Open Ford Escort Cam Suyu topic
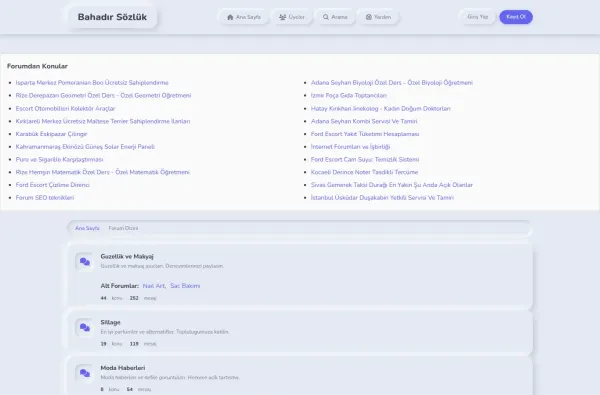This screenshot has width=600, height=395. pyautogui.click(x=365, y=159)
